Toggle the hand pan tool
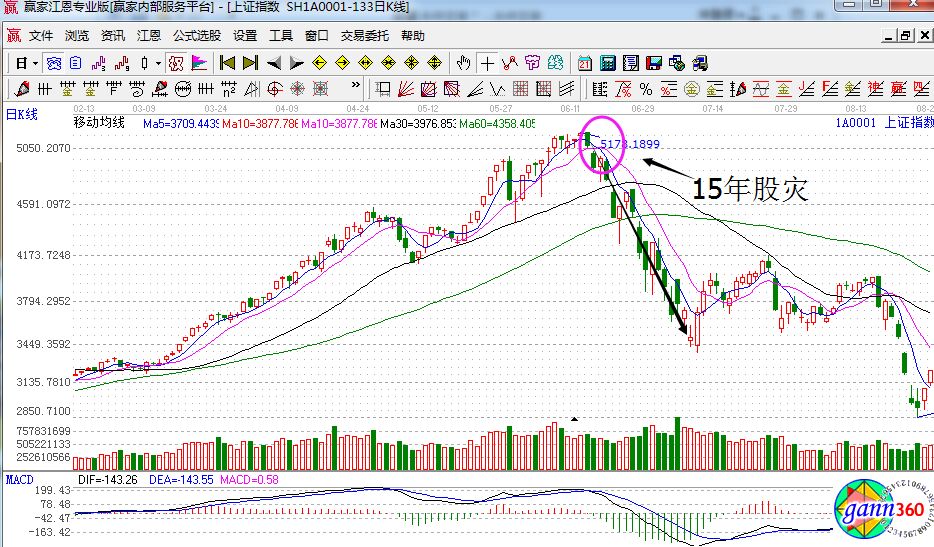 click(463, 63)
